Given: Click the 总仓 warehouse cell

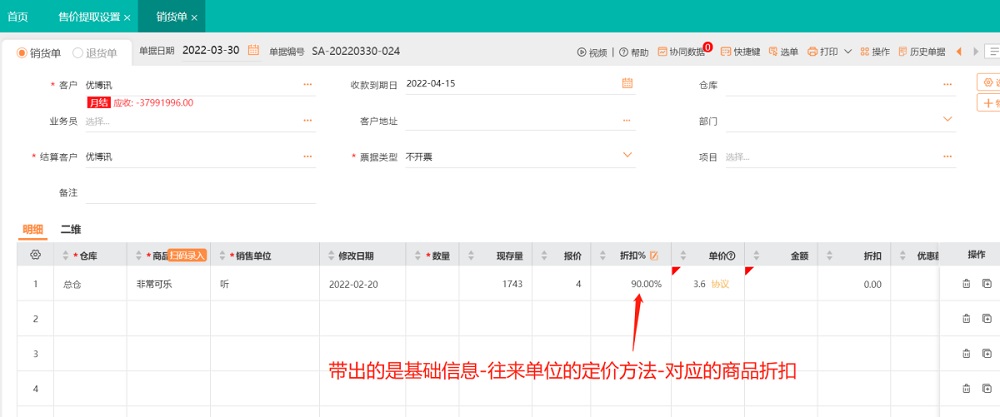Looking at the screenshot, I should [90, 284].
